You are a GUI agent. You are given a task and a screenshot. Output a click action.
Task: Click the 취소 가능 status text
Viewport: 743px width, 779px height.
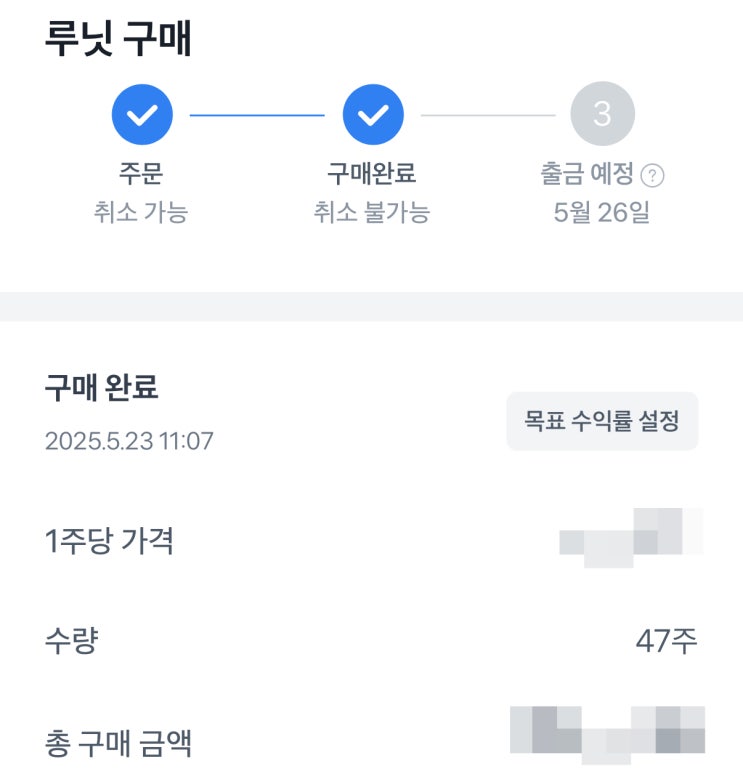[x=141, y=212]
